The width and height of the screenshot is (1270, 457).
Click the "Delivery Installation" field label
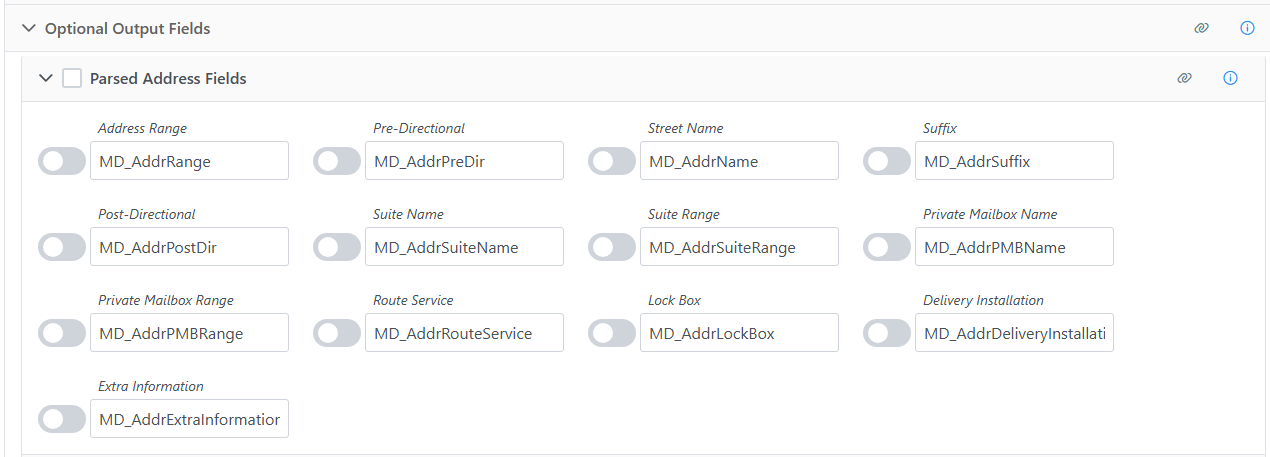[x=983, y=300]
